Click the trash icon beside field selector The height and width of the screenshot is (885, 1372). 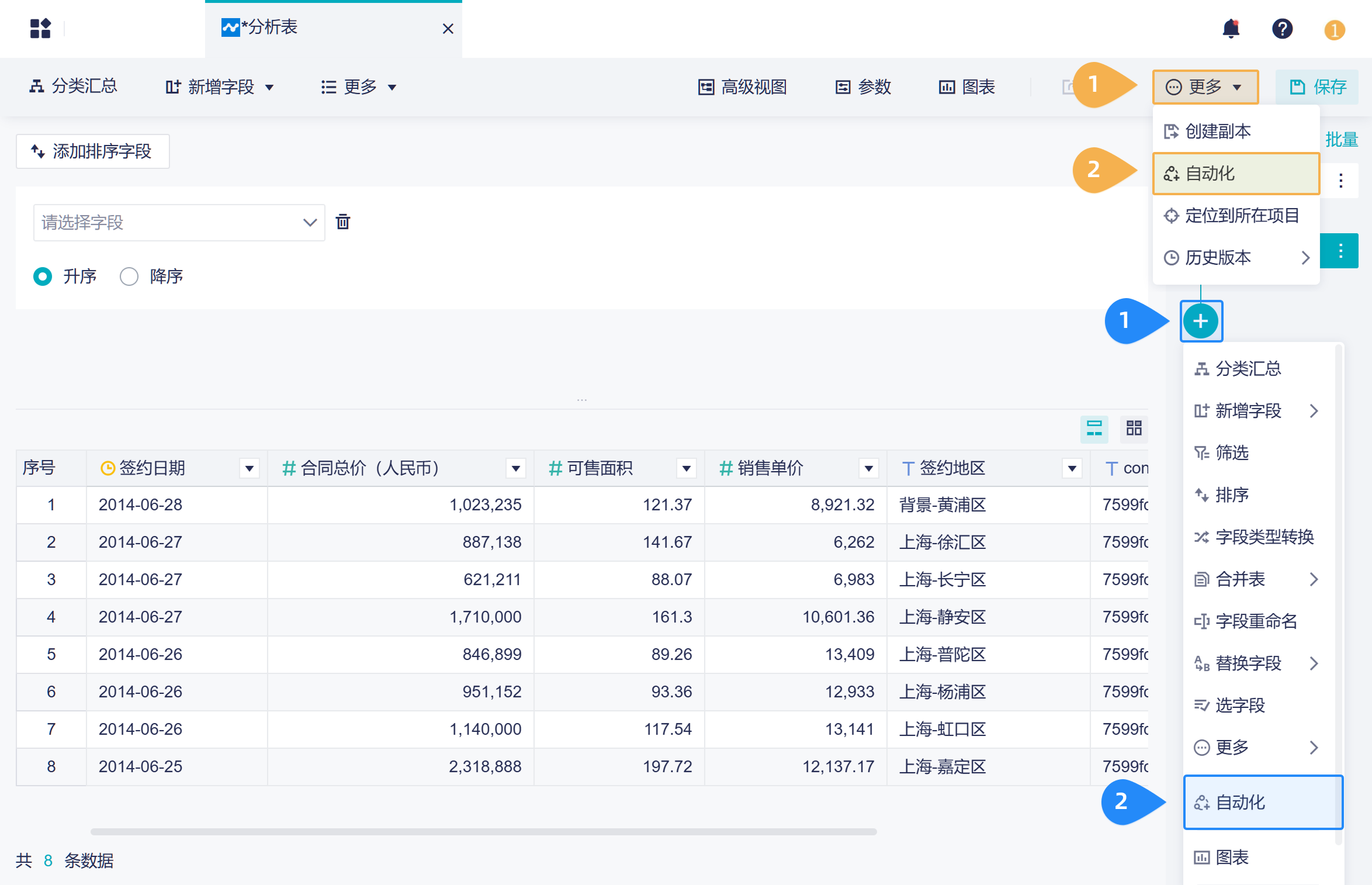[343, 222]
